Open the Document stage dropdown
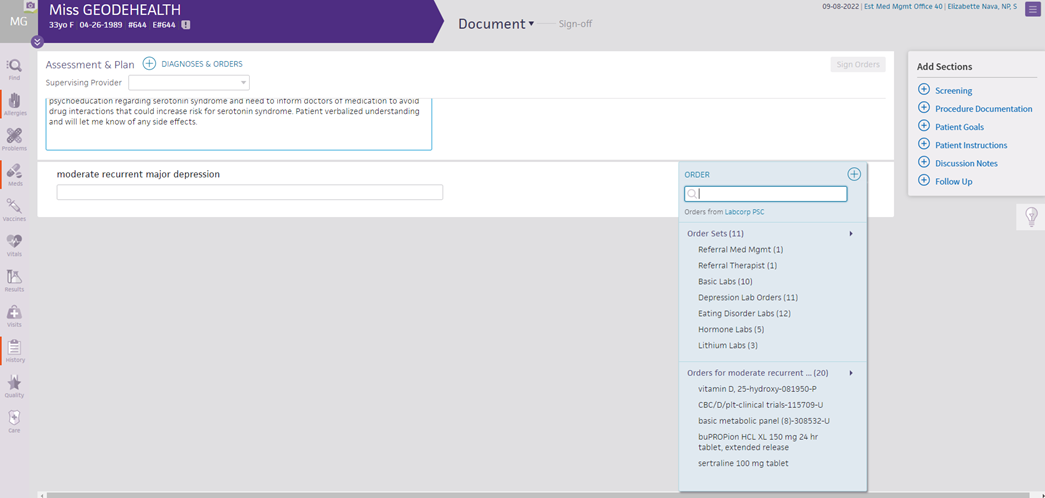 (x=496, y=24)
